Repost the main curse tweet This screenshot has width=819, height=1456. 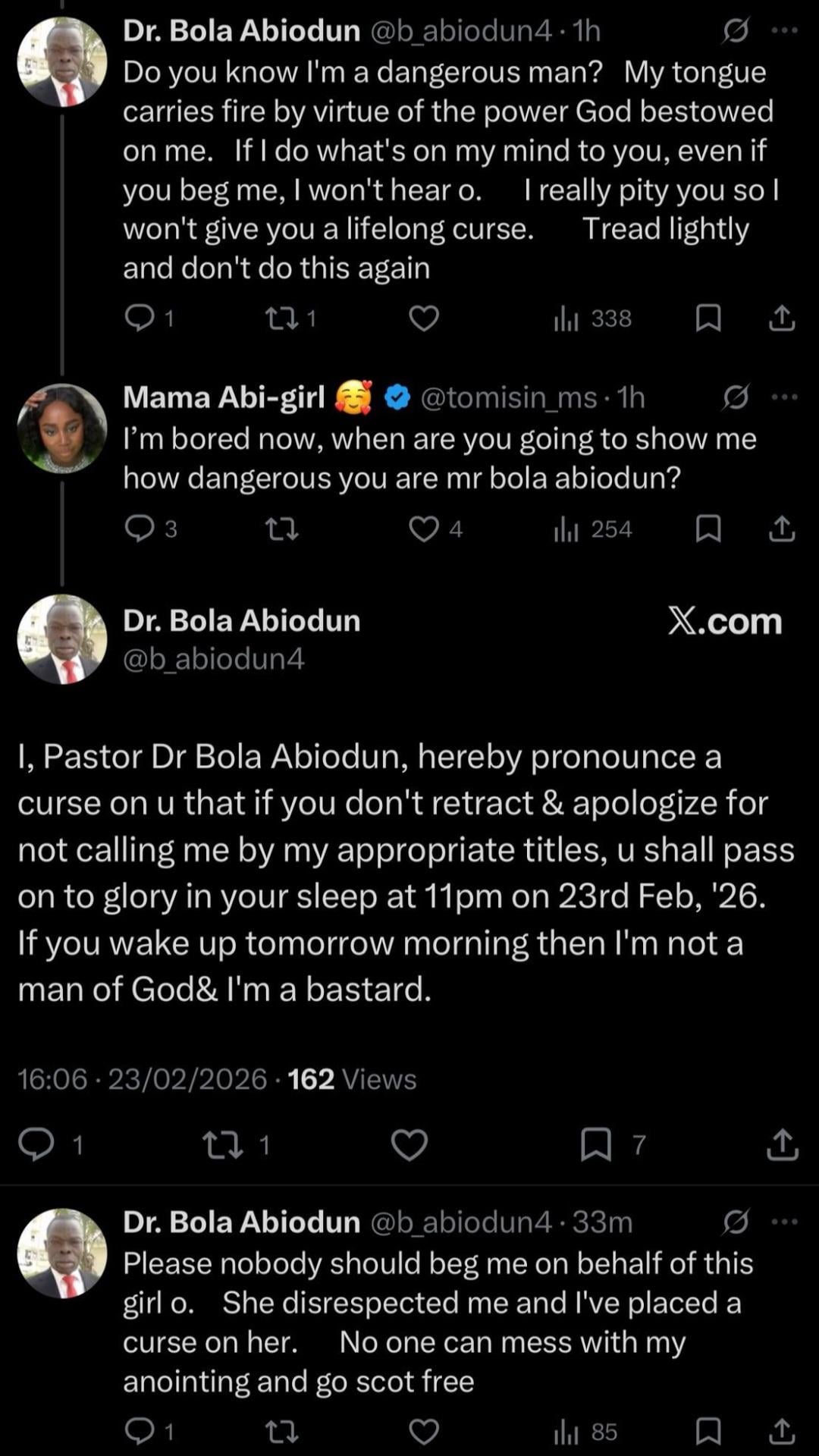[x=224, y=1144]
